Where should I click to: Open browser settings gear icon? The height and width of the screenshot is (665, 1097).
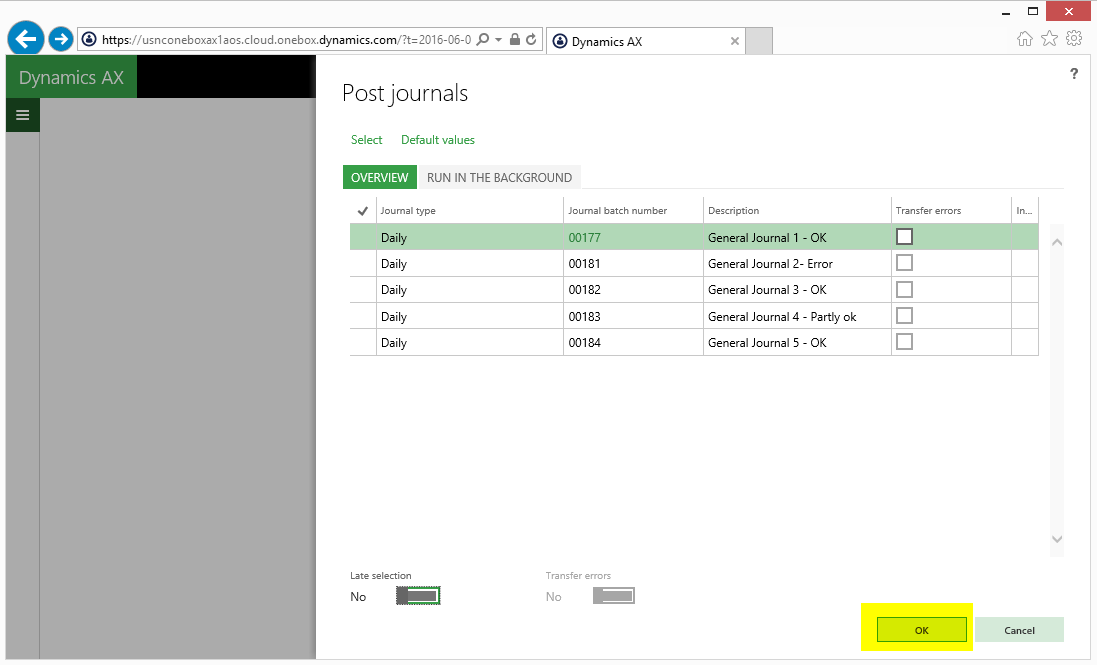pyautogui.click(x=1074, y=39)
